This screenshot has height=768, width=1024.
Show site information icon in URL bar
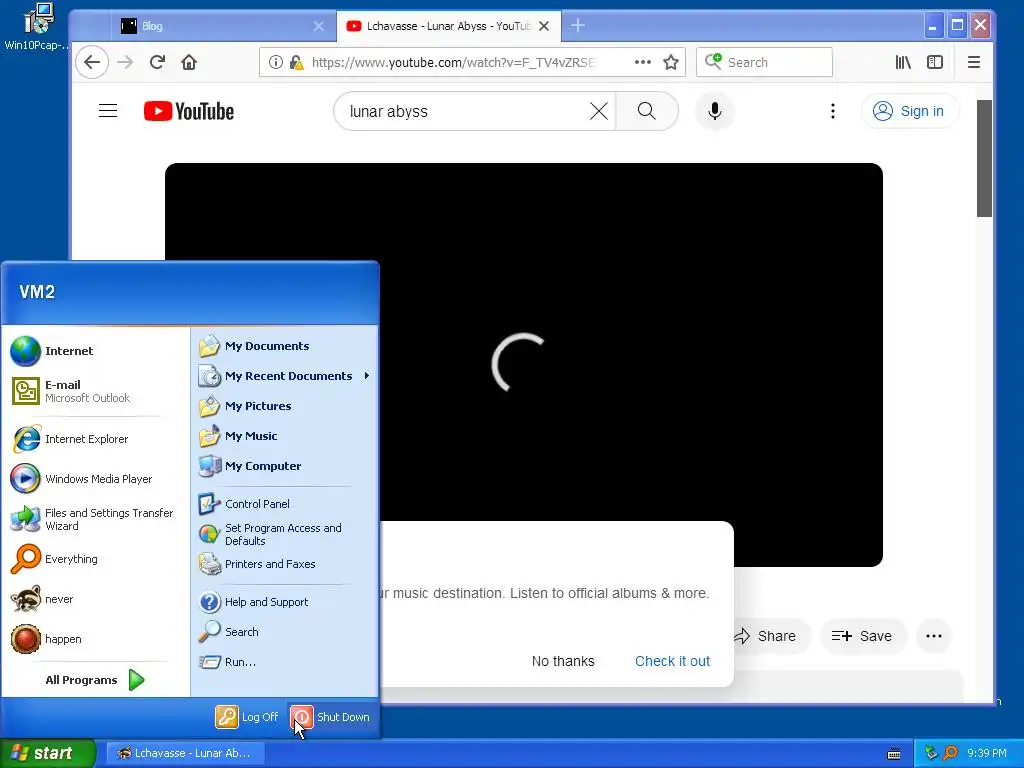[x=276, y=63]
